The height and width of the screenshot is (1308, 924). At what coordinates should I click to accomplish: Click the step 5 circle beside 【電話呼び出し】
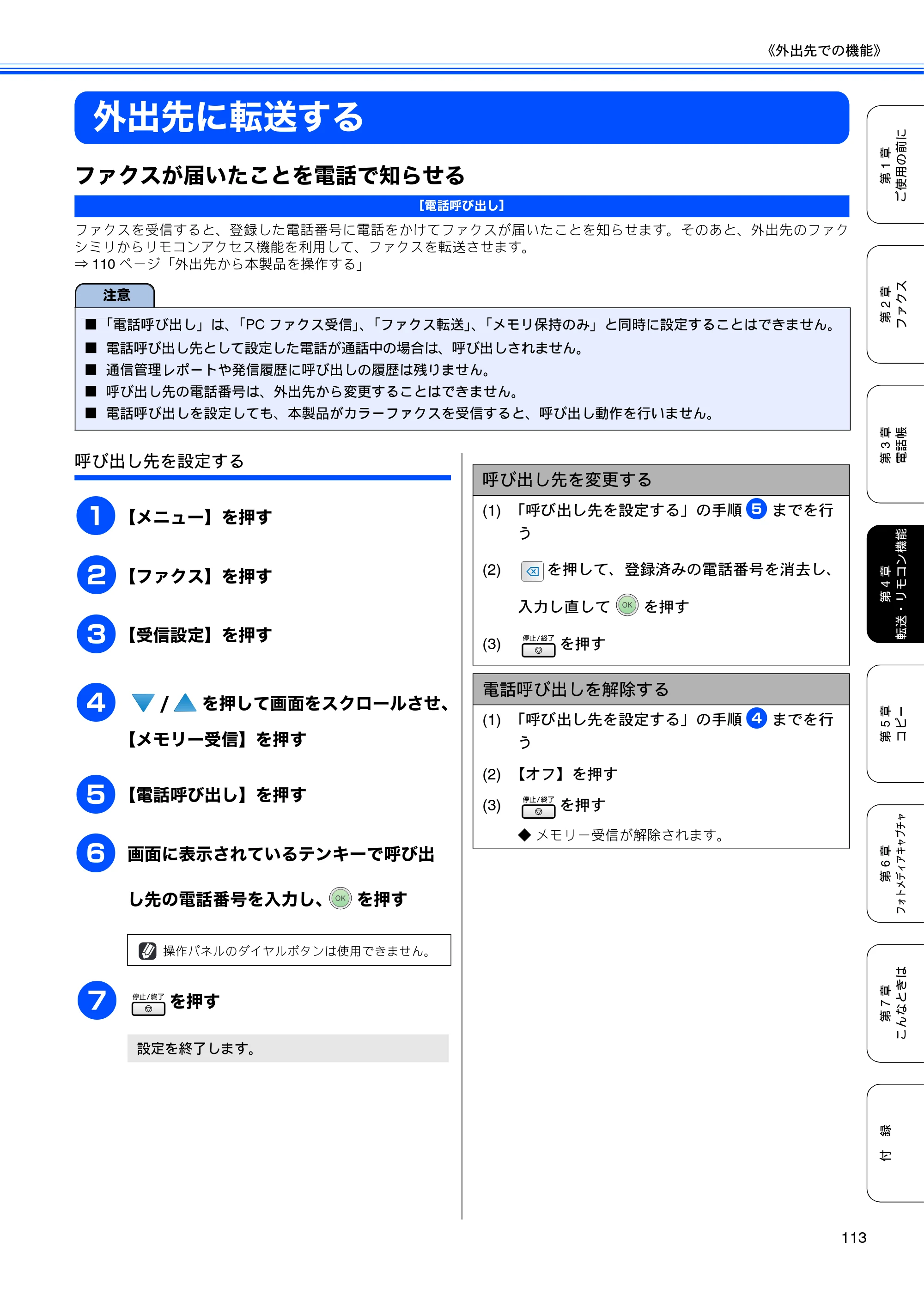(x=96, y=794)
